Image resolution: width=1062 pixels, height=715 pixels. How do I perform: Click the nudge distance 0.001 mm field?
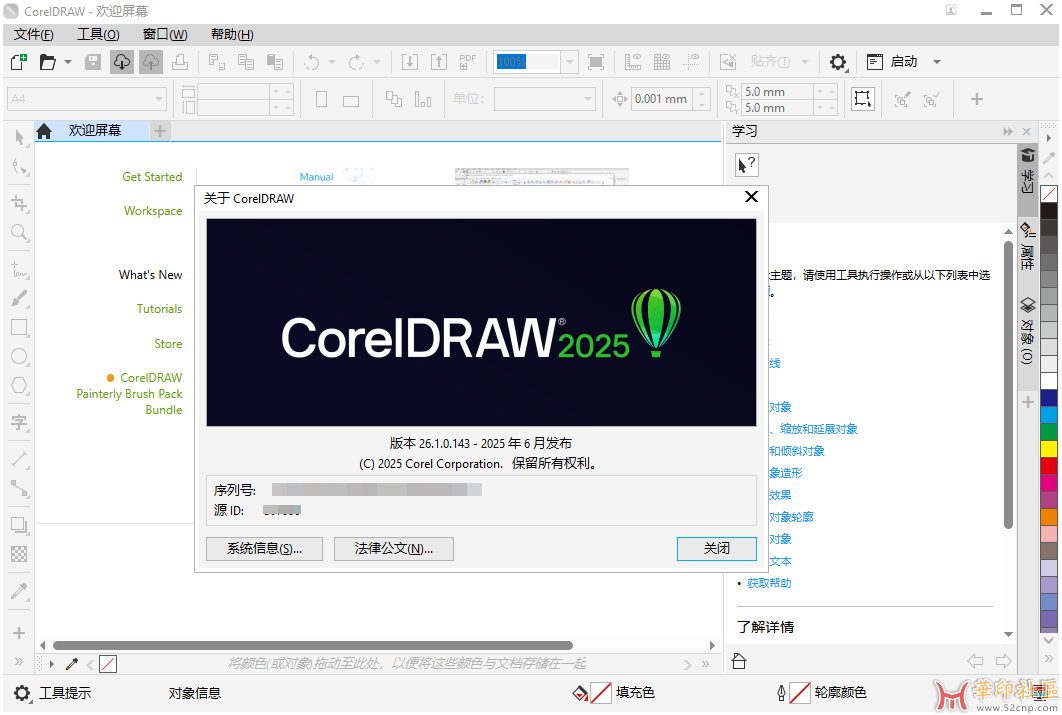[x=662, y=99]
